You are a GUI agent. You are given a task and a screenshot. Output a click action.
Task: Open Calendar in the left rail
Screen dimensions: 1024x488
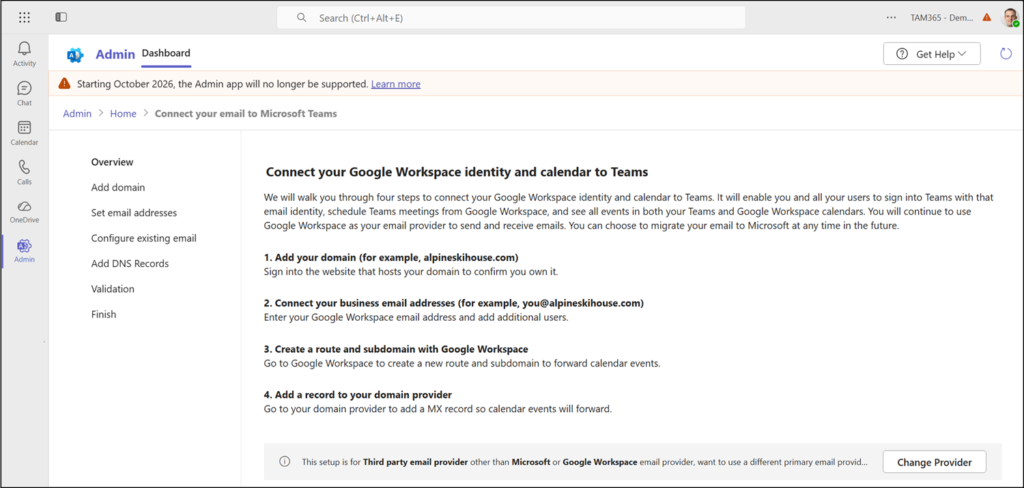tap(24, 133)
